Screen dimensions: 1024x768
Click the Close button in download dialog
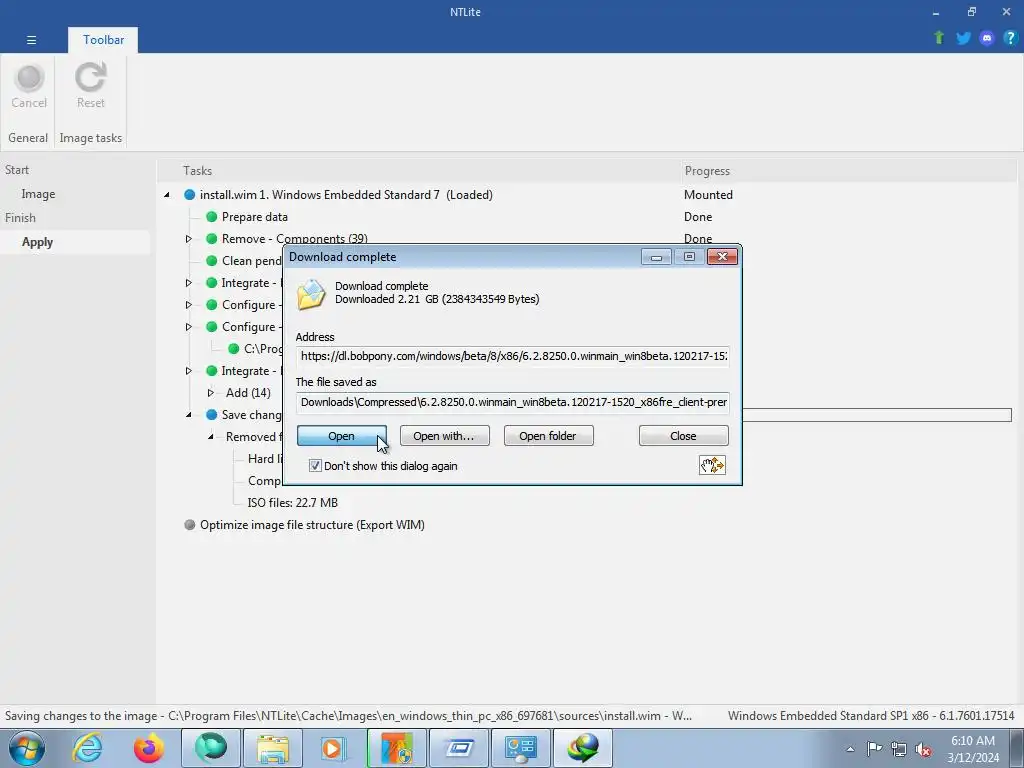[x=683, y=436]
